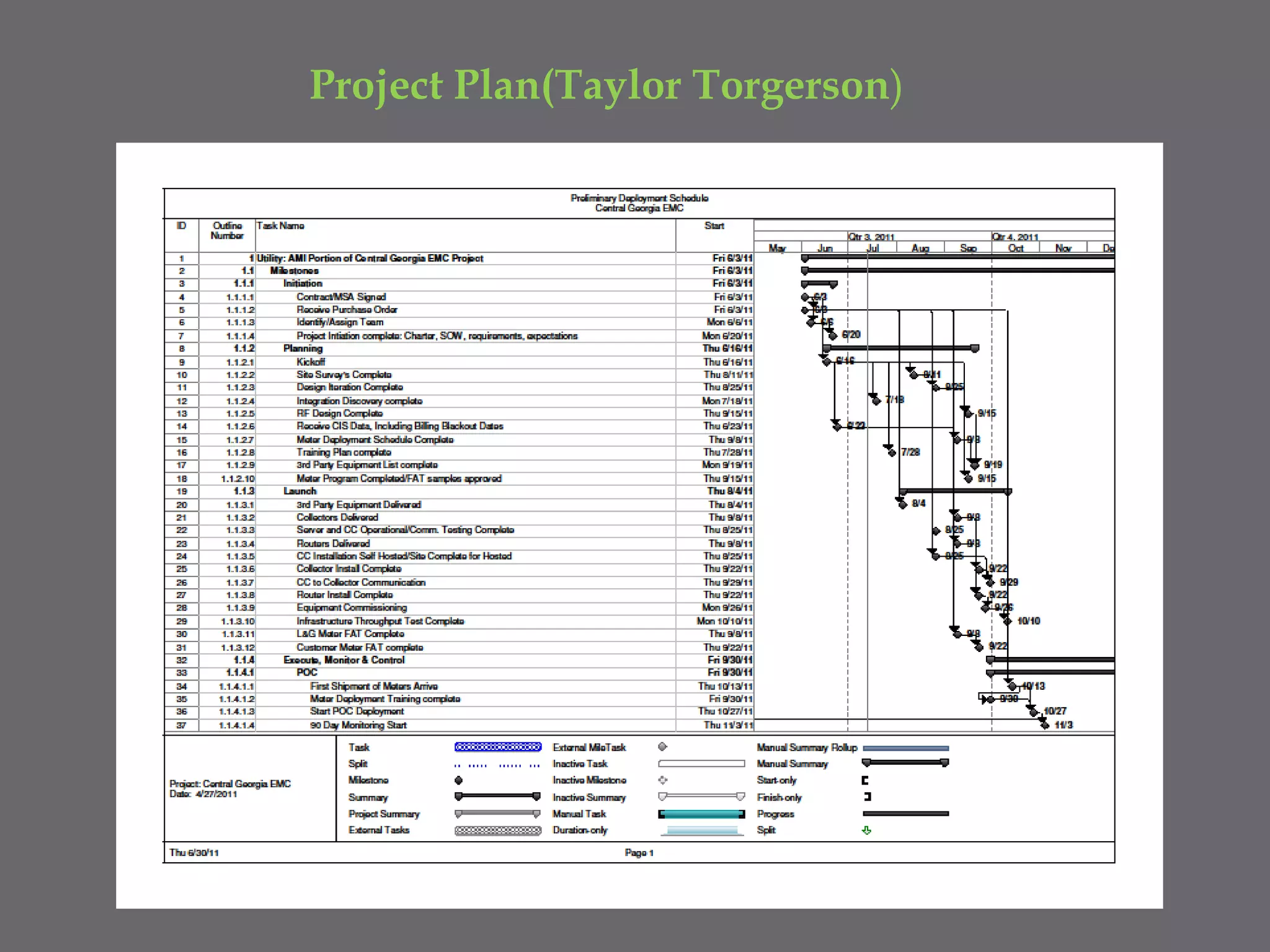Click the Manual Summary Rollup bar in legend
The width and height of the screenshot is (1270, 952).
[906, 748]
